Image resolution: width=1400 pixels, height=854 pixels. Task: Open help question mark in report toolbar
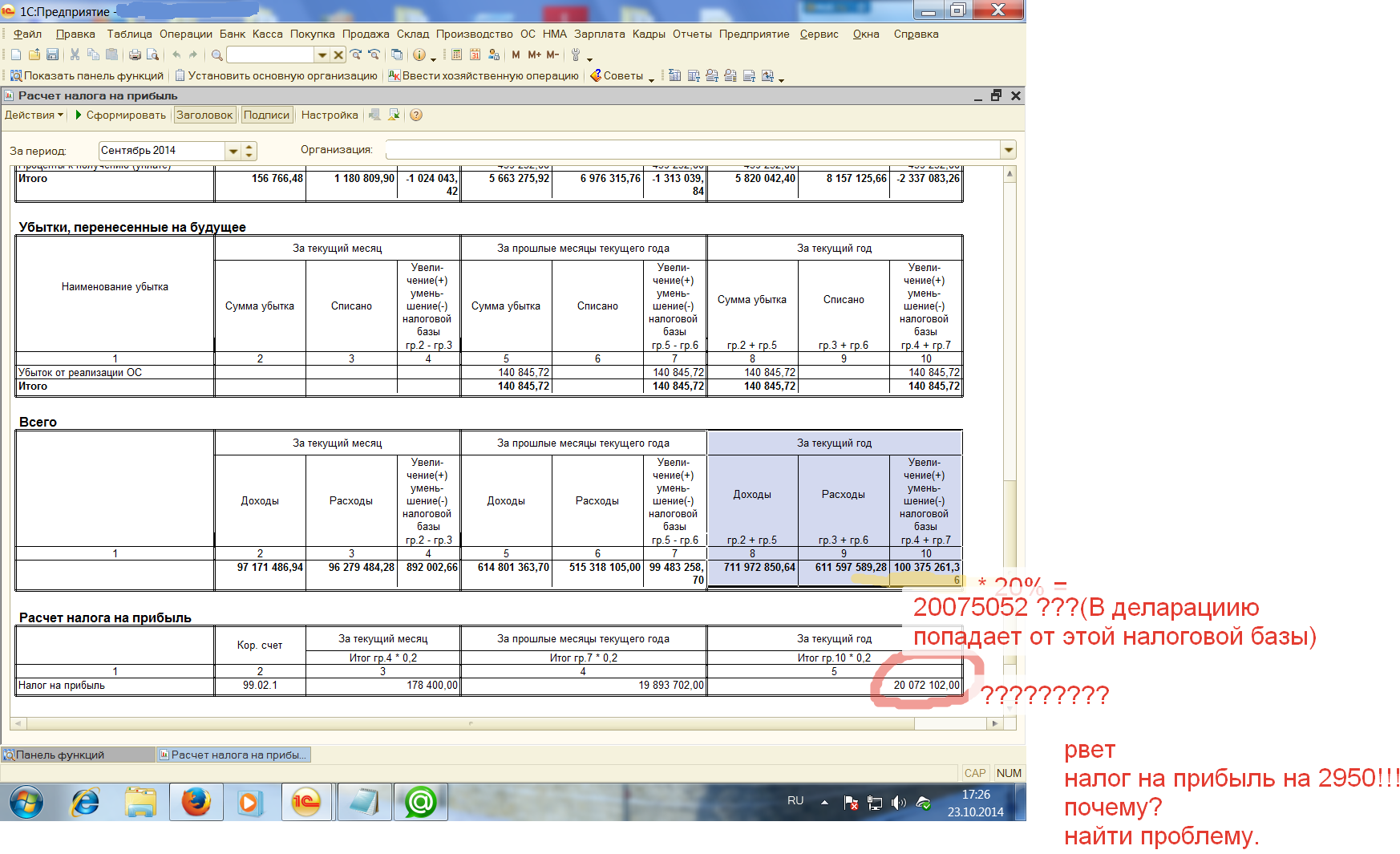pos(416,115)
